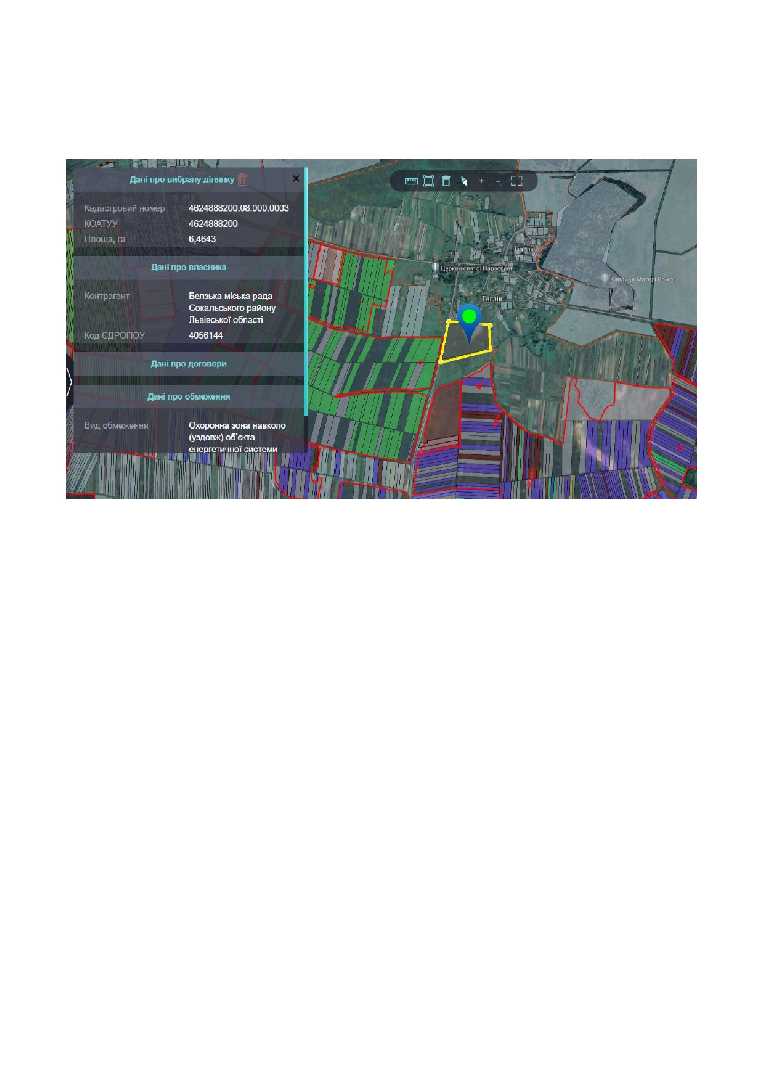This screenshot has width=764, height=1080.
Task: Close the parcel info panel
Action: (295, 178)
